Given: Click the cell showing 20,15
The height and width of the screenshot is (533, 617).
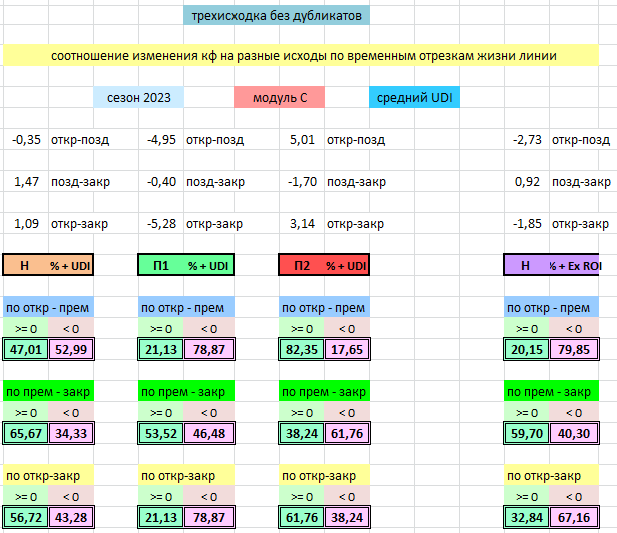Looking at the screenshot, I should tap(527, 349).
